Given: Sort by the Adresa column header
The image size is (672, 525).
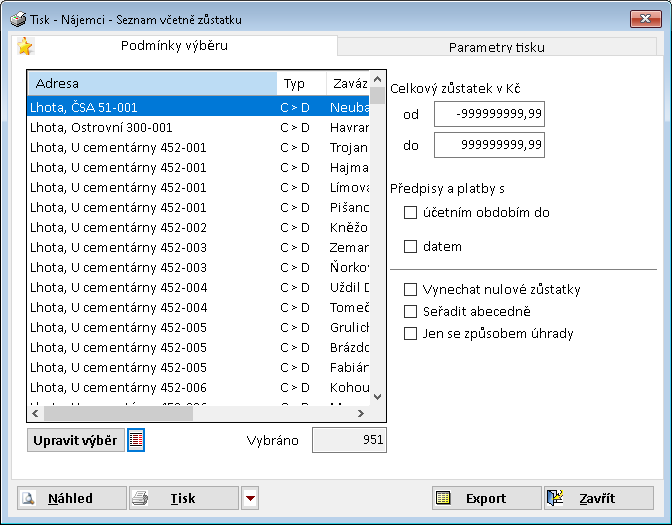Looking at the screenshot, I should [150, 84].
